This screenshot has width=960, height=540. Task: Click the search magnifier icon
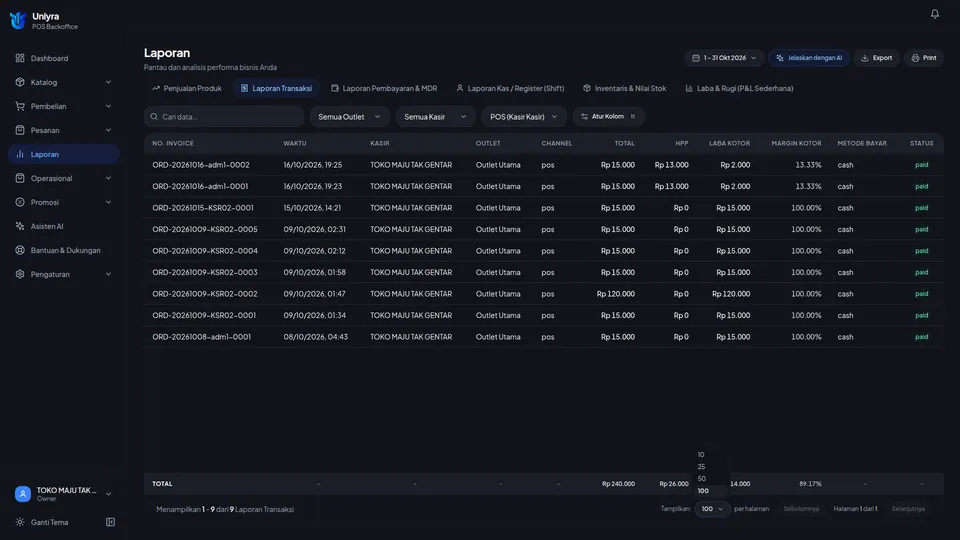(154, 116)
